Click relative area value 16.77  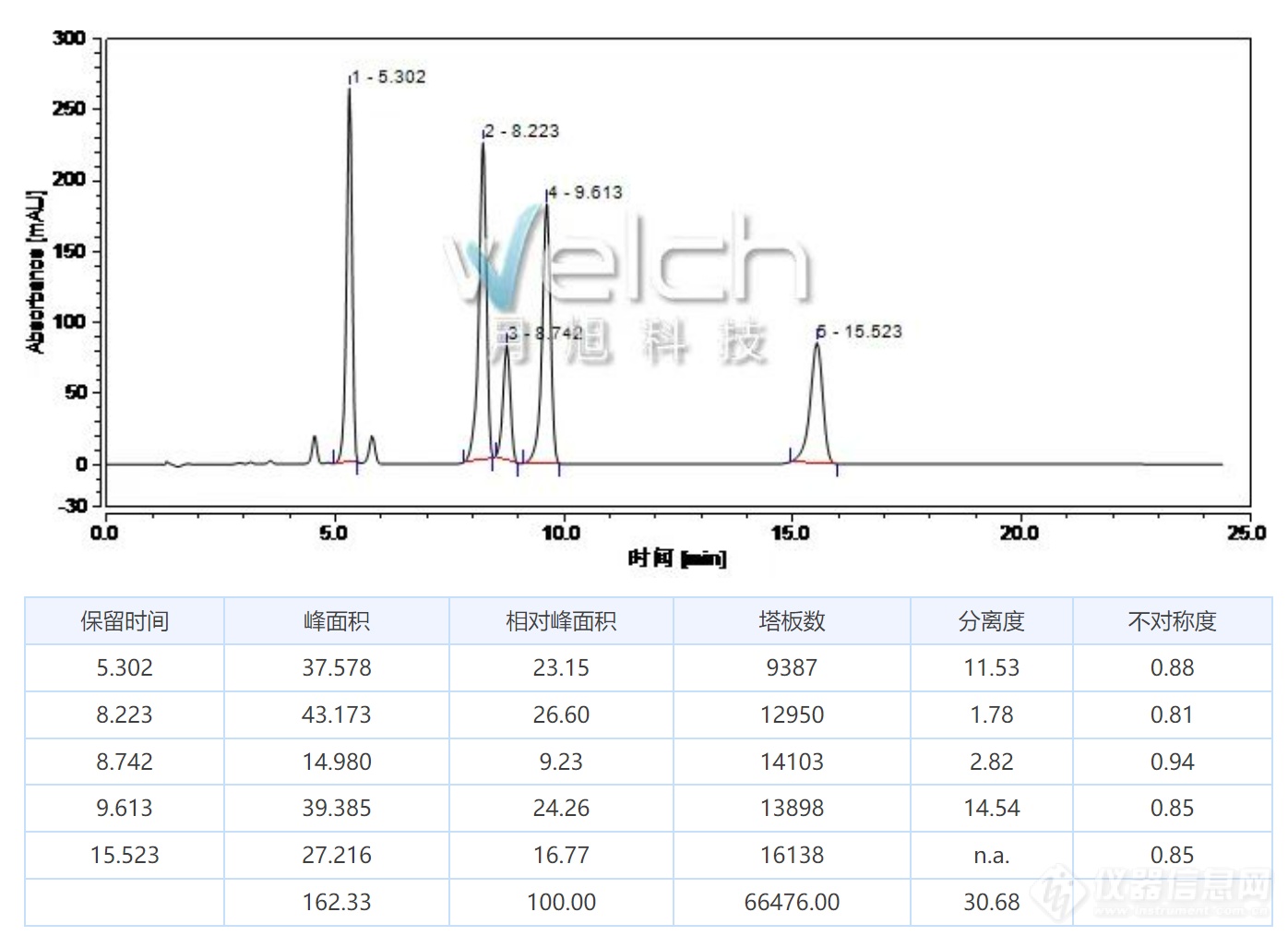tap(561, 855)
